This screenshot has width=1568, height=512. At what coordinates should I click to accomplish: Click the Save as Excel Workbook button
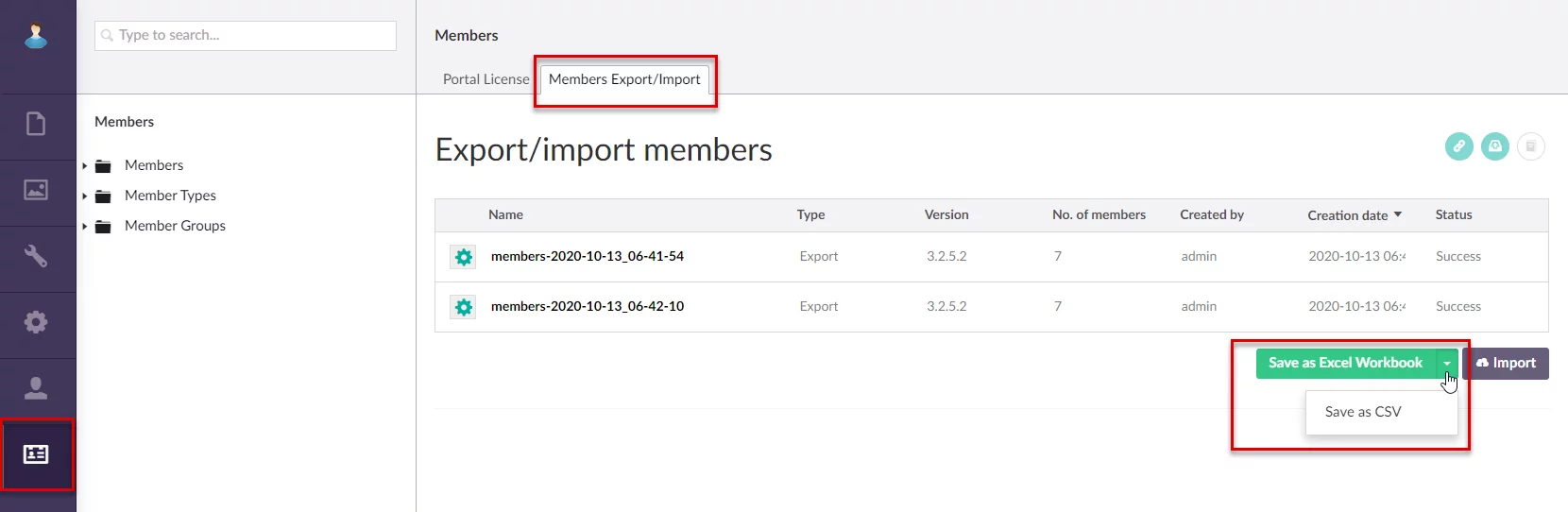click(x=1344, y=364)
